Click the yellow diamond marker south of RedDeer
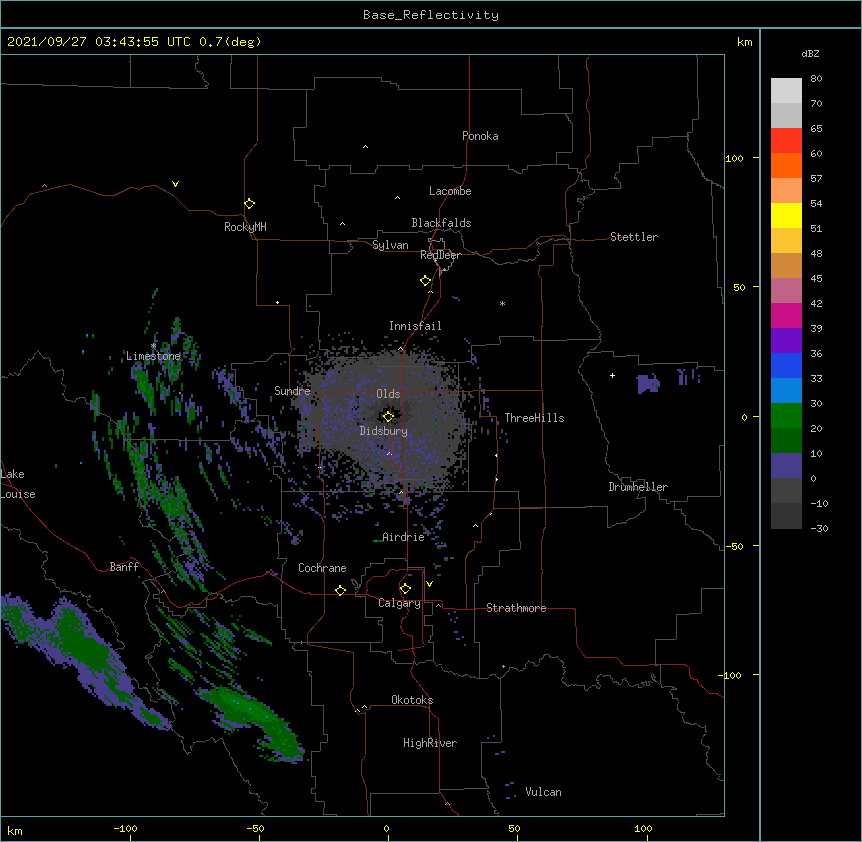Viewport: 862px width, 842px height. 425,281
